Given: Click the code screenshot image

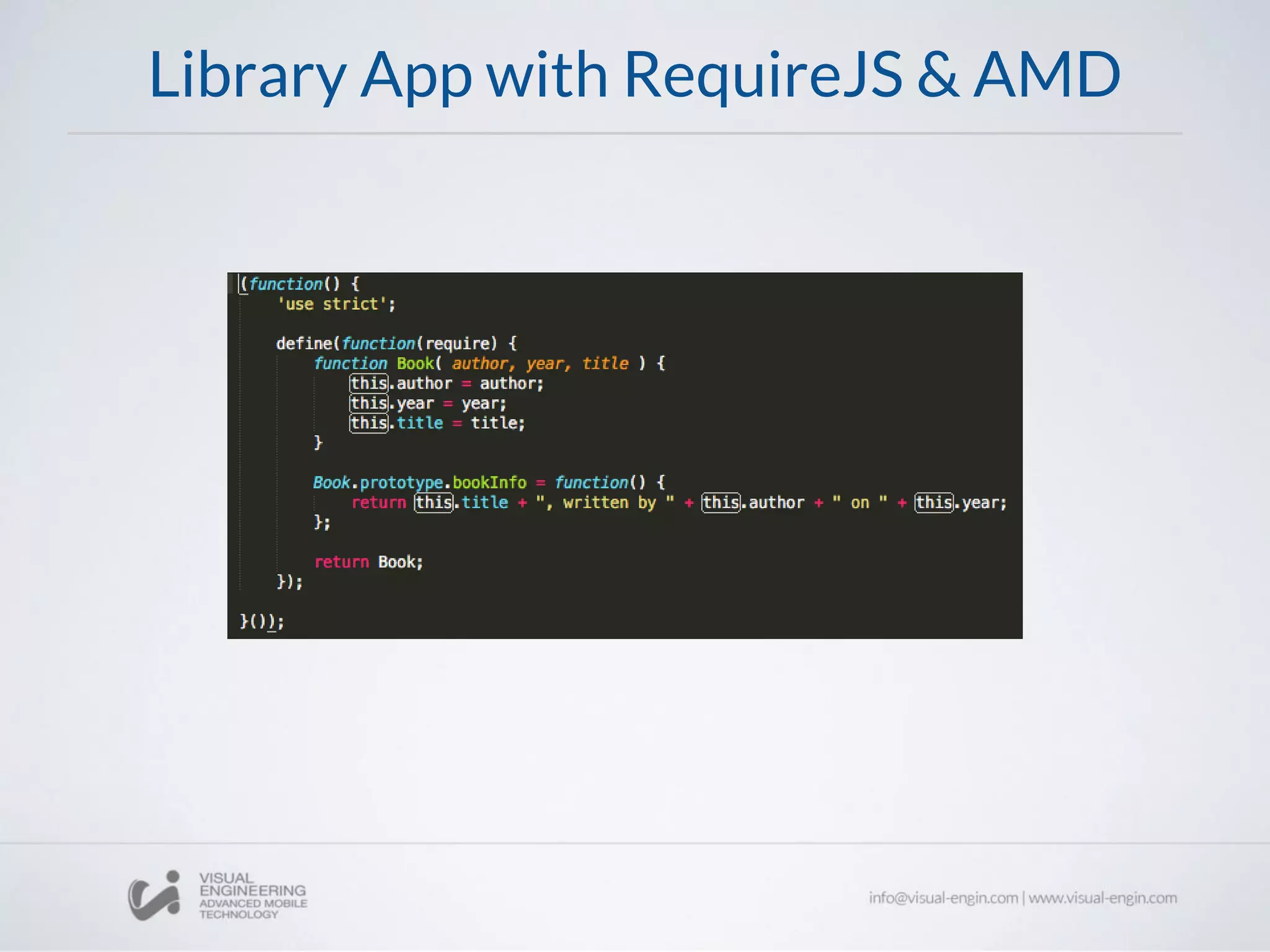Looking at the screenshot, I should click(x=624, y=456).
